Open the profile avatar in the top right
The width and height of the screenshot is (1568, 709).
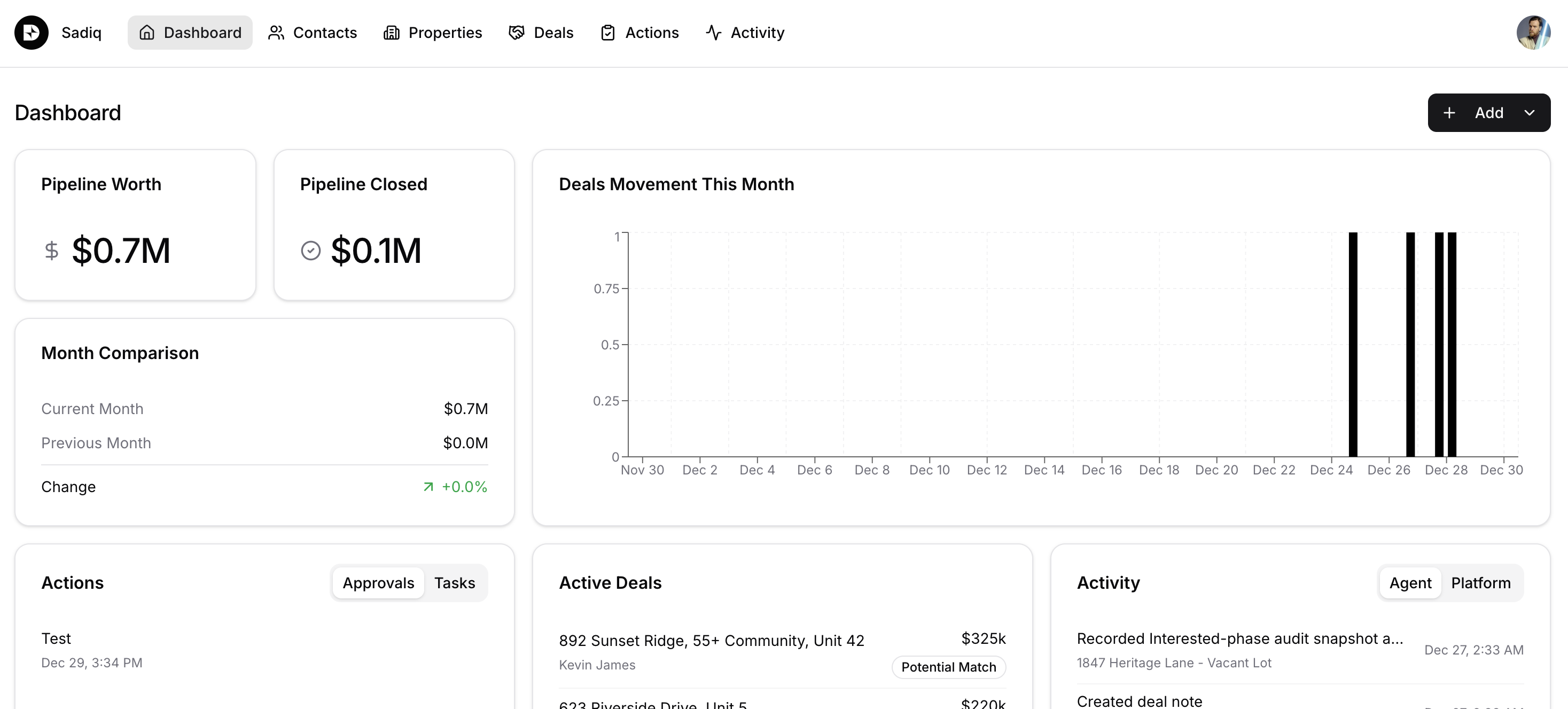tap(1534, 32)
